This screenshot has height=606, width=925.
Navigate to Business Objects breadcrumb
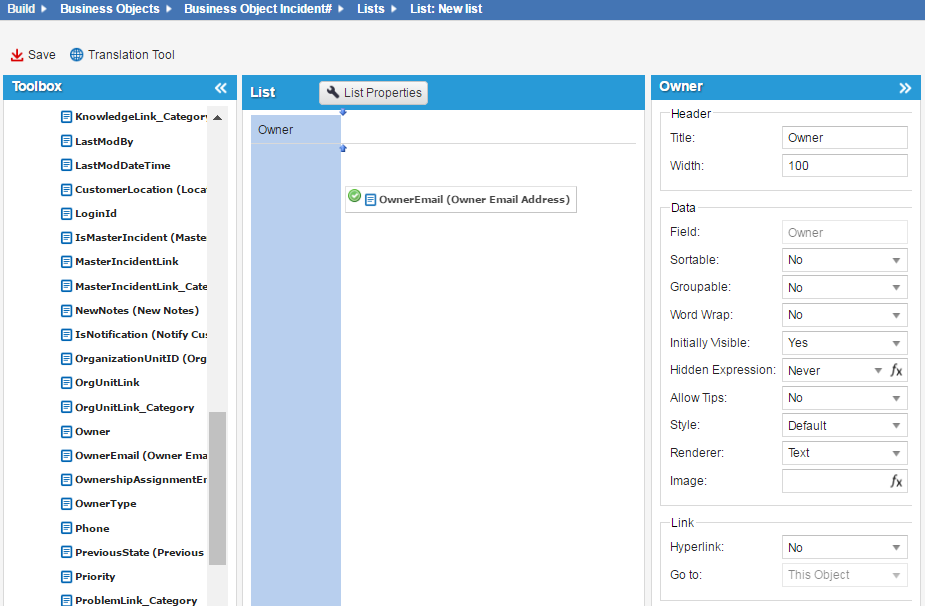click(109, 9)
